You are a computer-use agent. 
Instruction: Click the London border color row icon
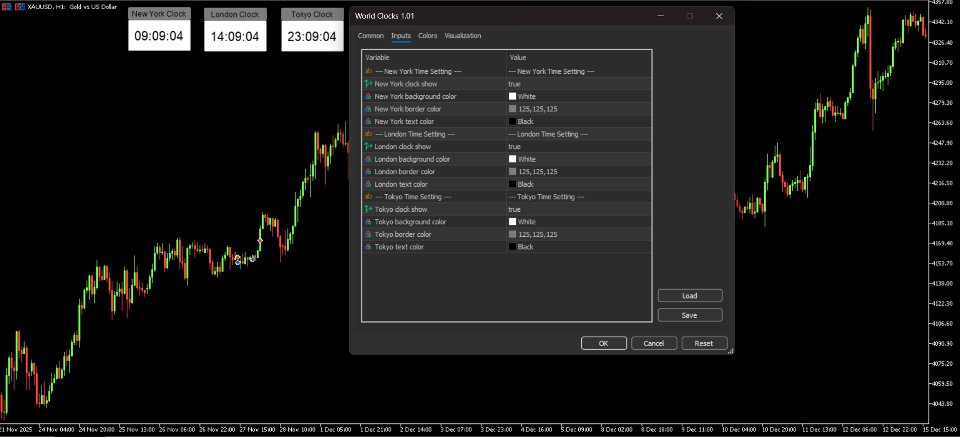[368, 172]
